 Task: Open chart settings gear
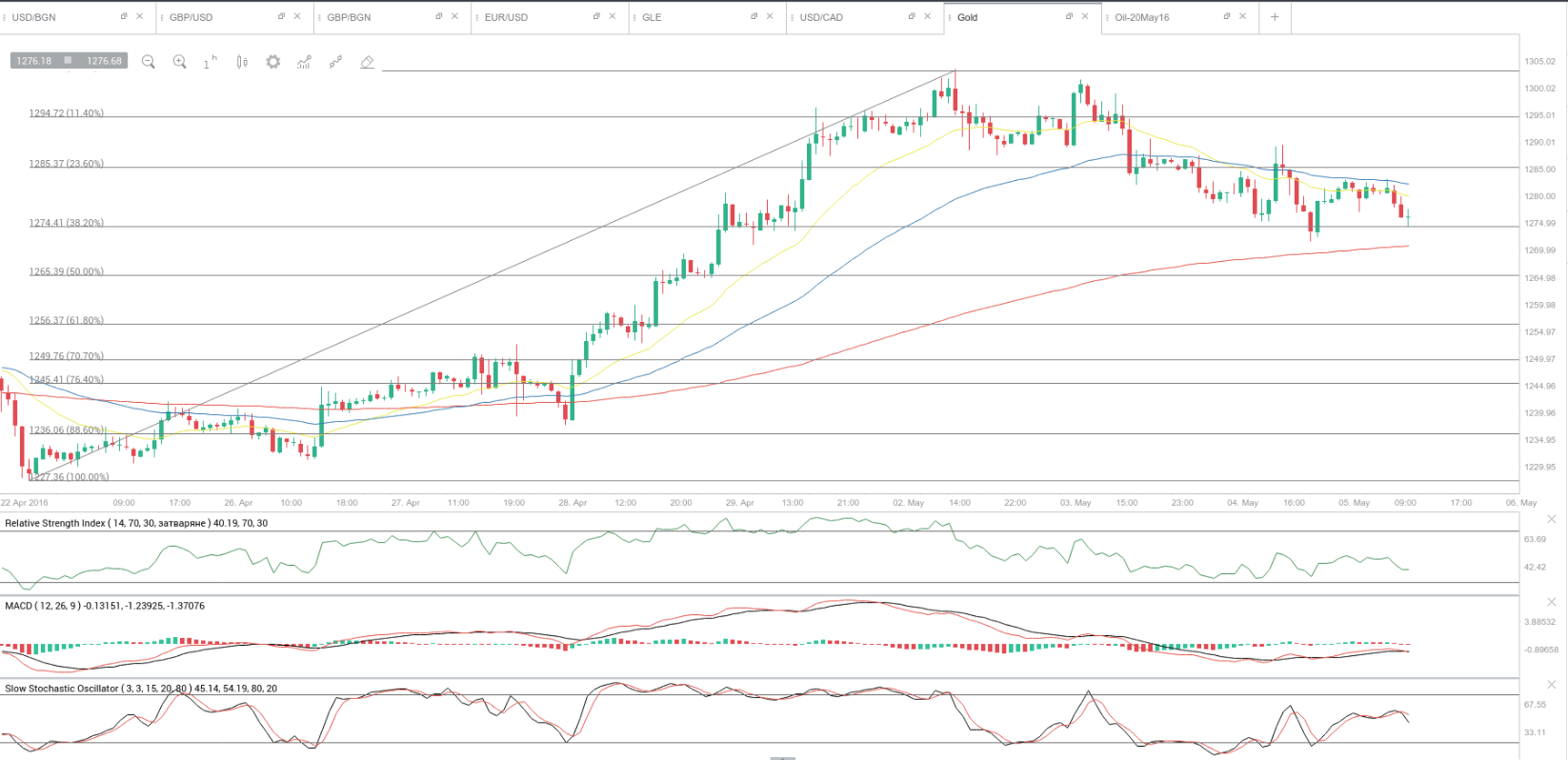tap(273, 62)
